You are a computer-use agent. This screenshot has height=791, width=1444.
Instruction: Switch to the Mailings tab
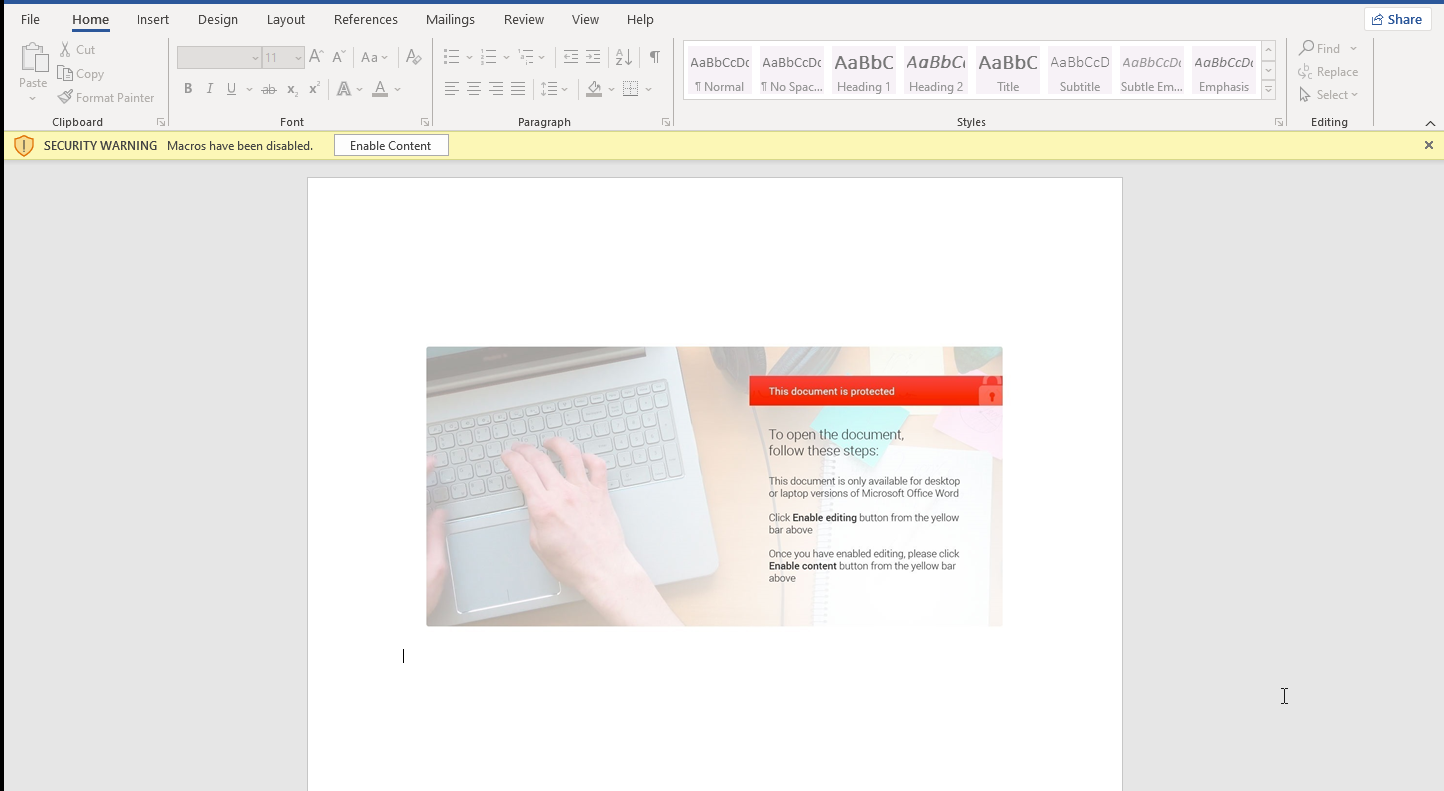(450, 19)
